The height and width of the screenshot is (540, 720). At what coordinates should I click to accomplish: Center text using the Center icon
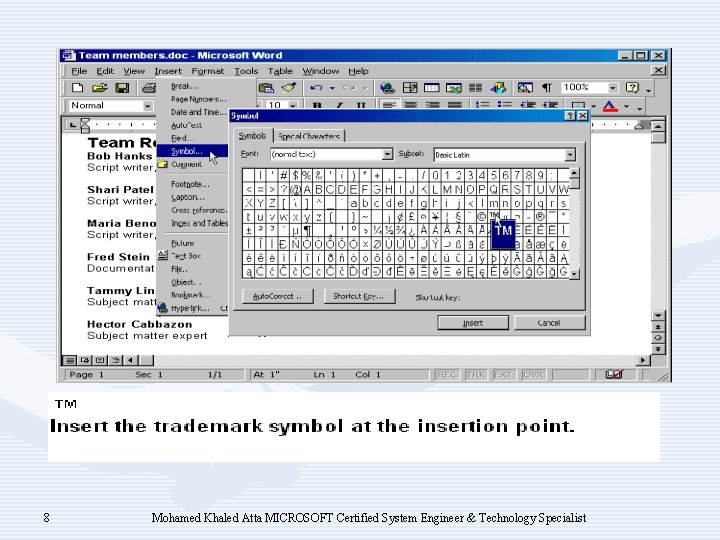(411, 106)
